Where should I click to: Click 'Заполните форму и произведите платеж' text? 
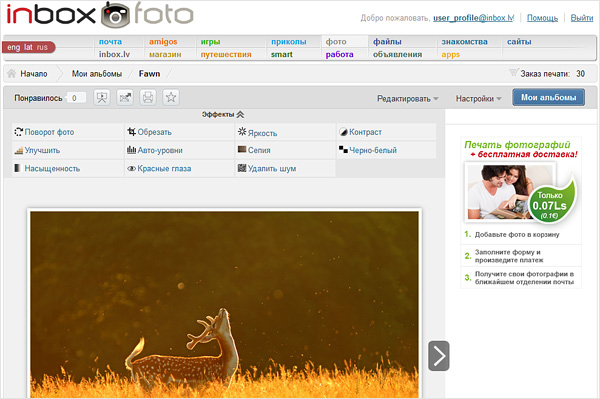pyautogui.click(x=509, y=256)
